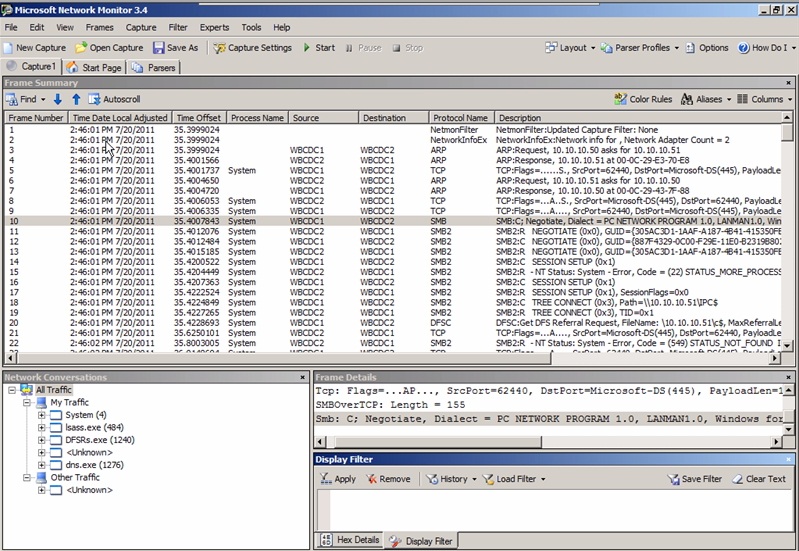The height and width of the screenshot is (551, 799).
Task: Click the Save As disk icon
Action: [159, 47]
